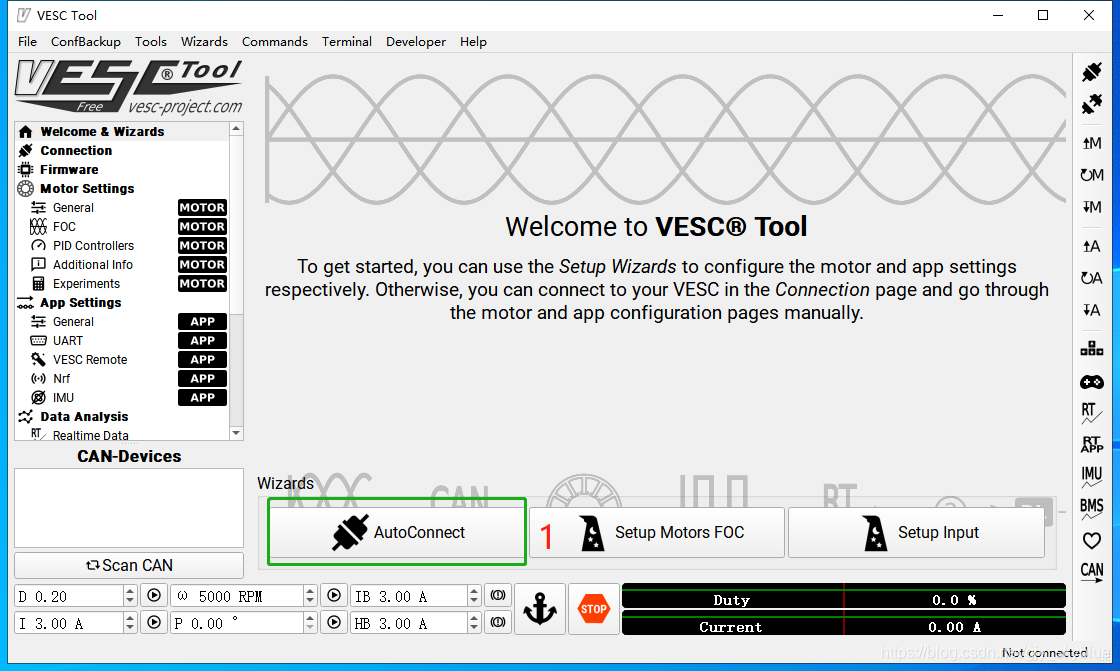Viewport: 1120px width, 671px height.
Task: Click the IB 3.00 A spinner arrows
Action: (474, 595)
